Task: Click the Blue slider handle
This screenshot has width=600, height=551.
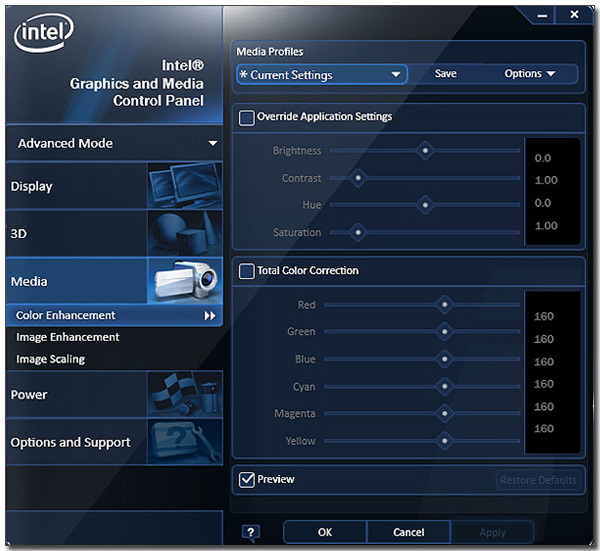Action: (x=445, y=359)
